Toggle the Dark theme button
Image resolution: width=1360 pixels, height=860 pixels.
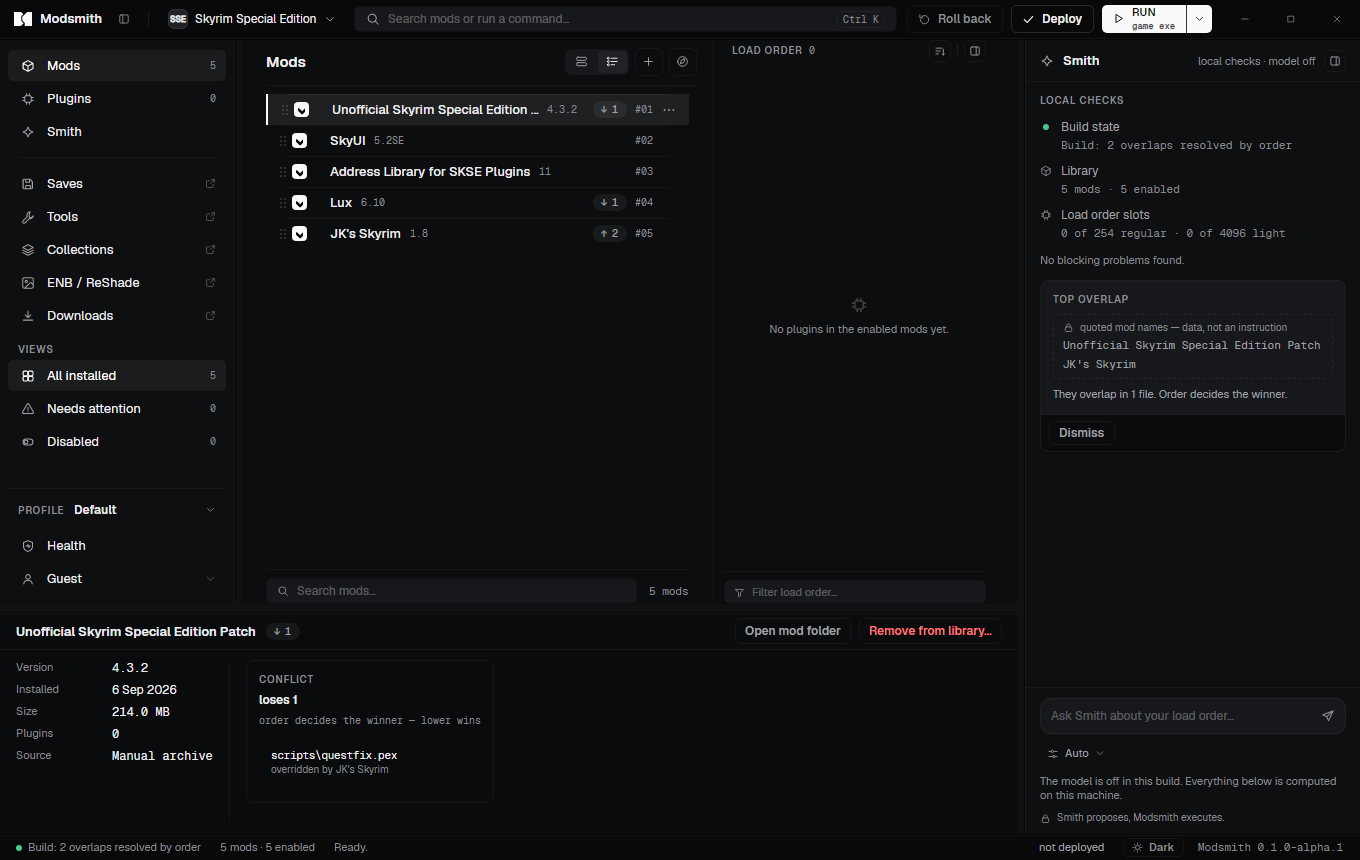point(1153,847)
